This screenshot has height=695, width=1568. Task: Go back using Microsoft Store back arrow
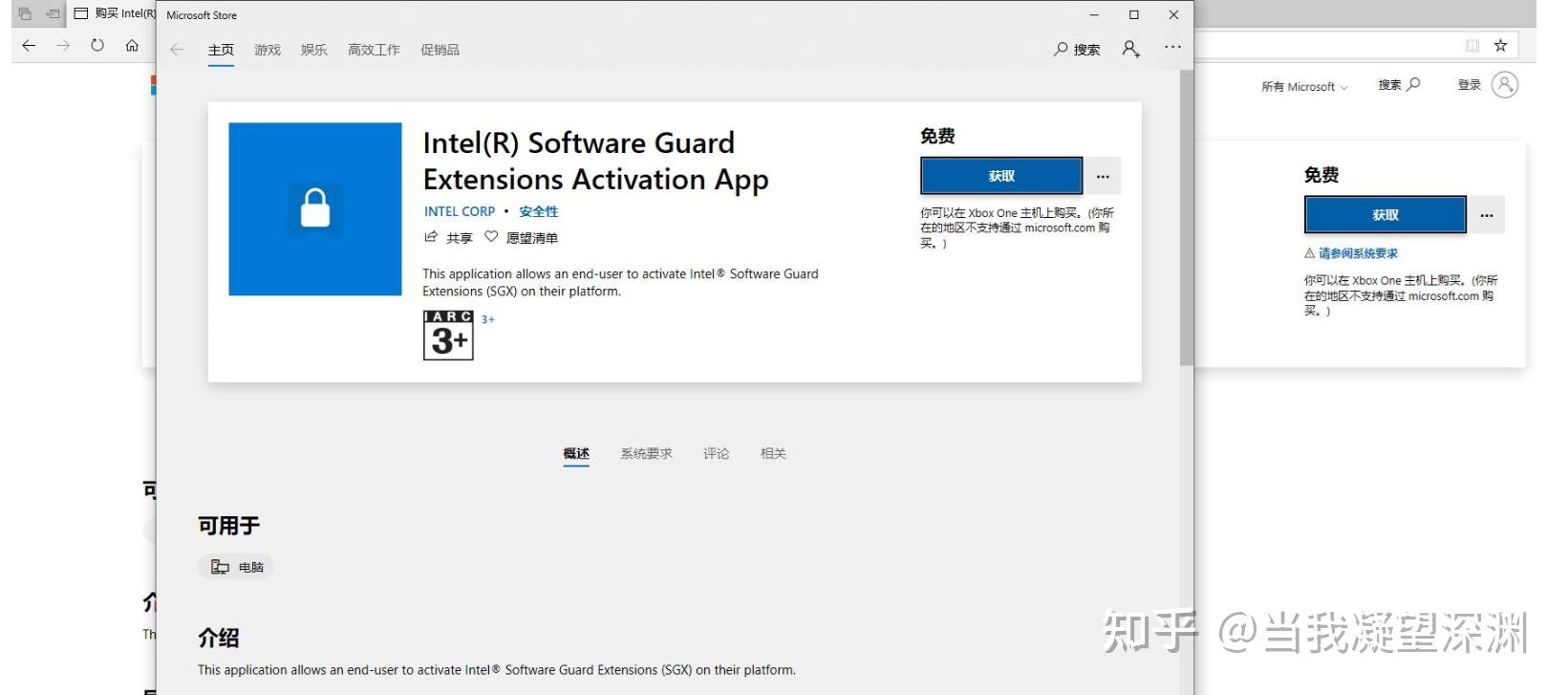click(177, 50)
